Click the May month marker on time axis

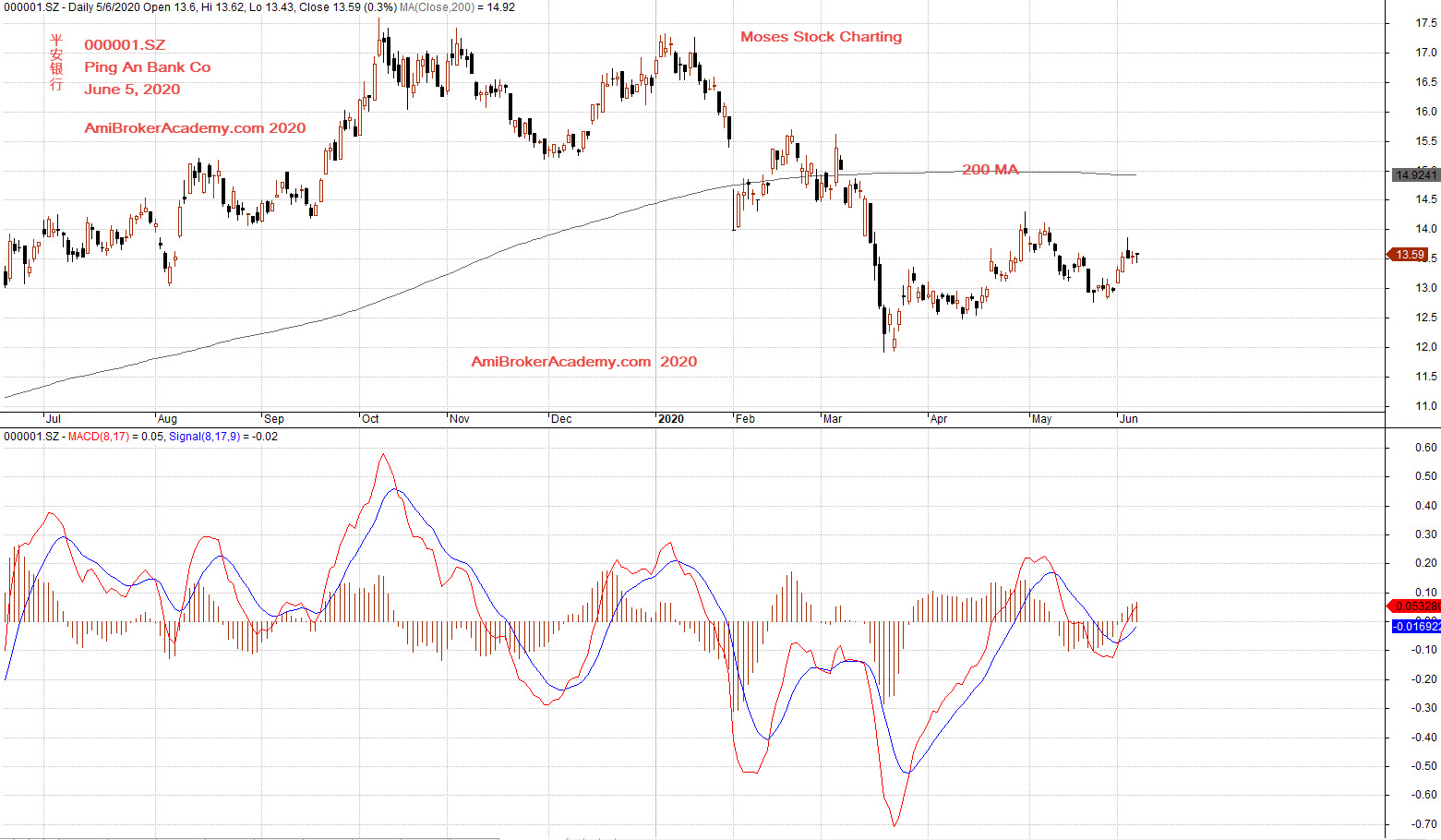pos(1041,419)
